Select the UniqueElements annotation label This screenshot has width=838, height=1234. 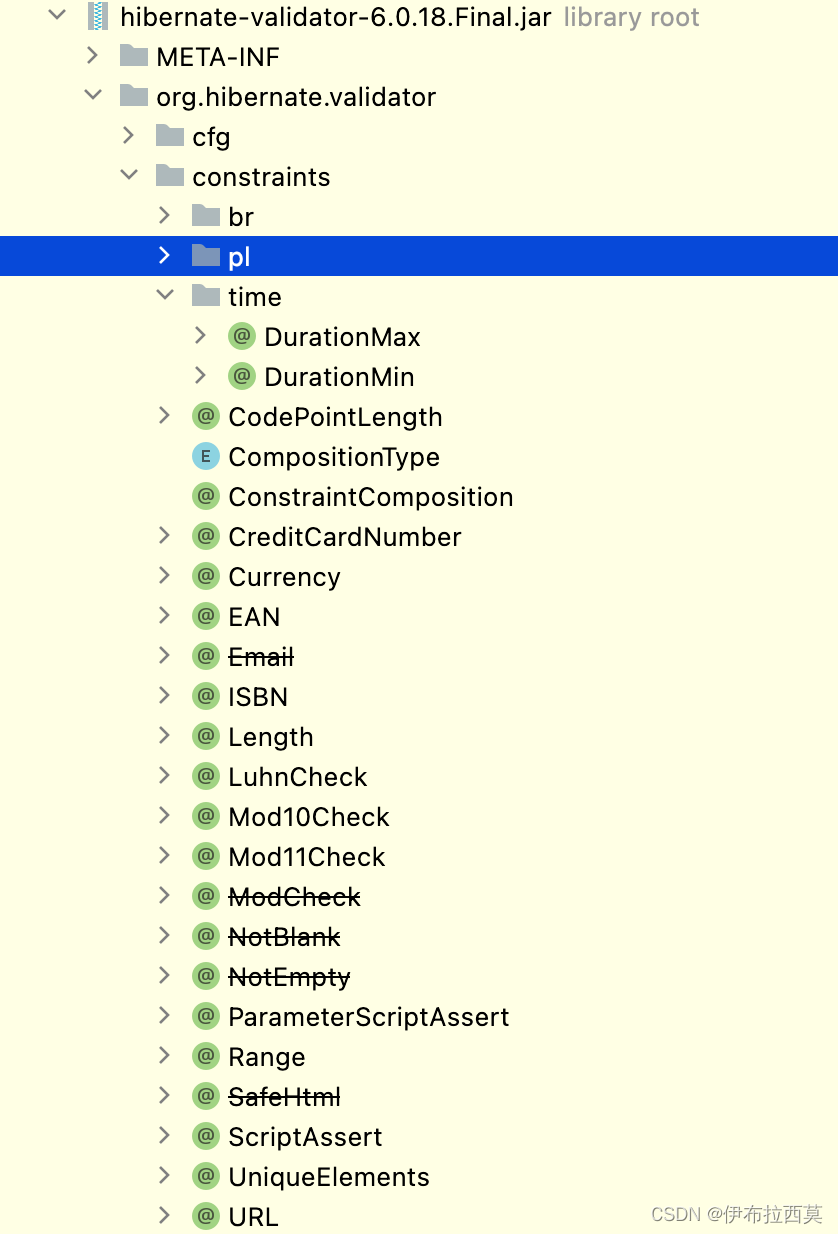(329, 1177)
